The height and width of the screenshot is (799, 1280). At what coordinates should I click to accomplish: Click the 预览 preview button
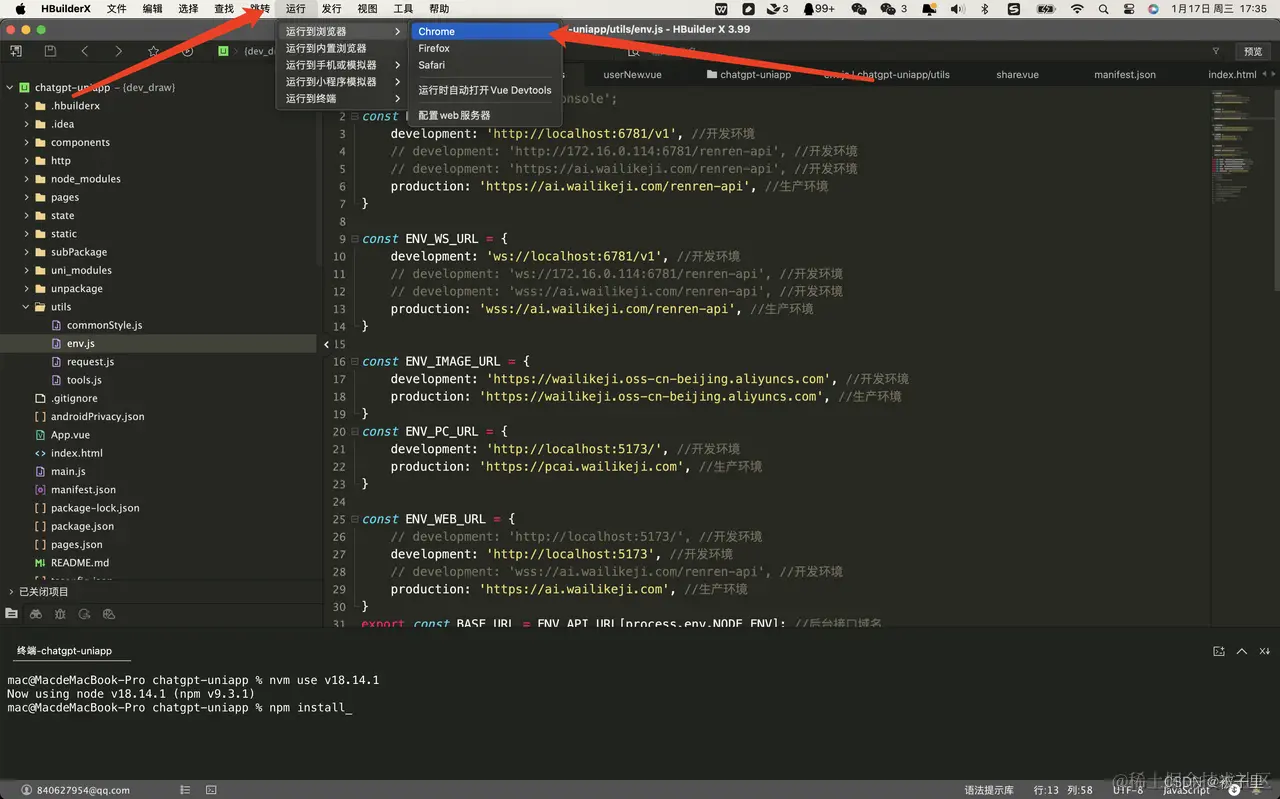pyautogui.click(x=1253, y=51)
